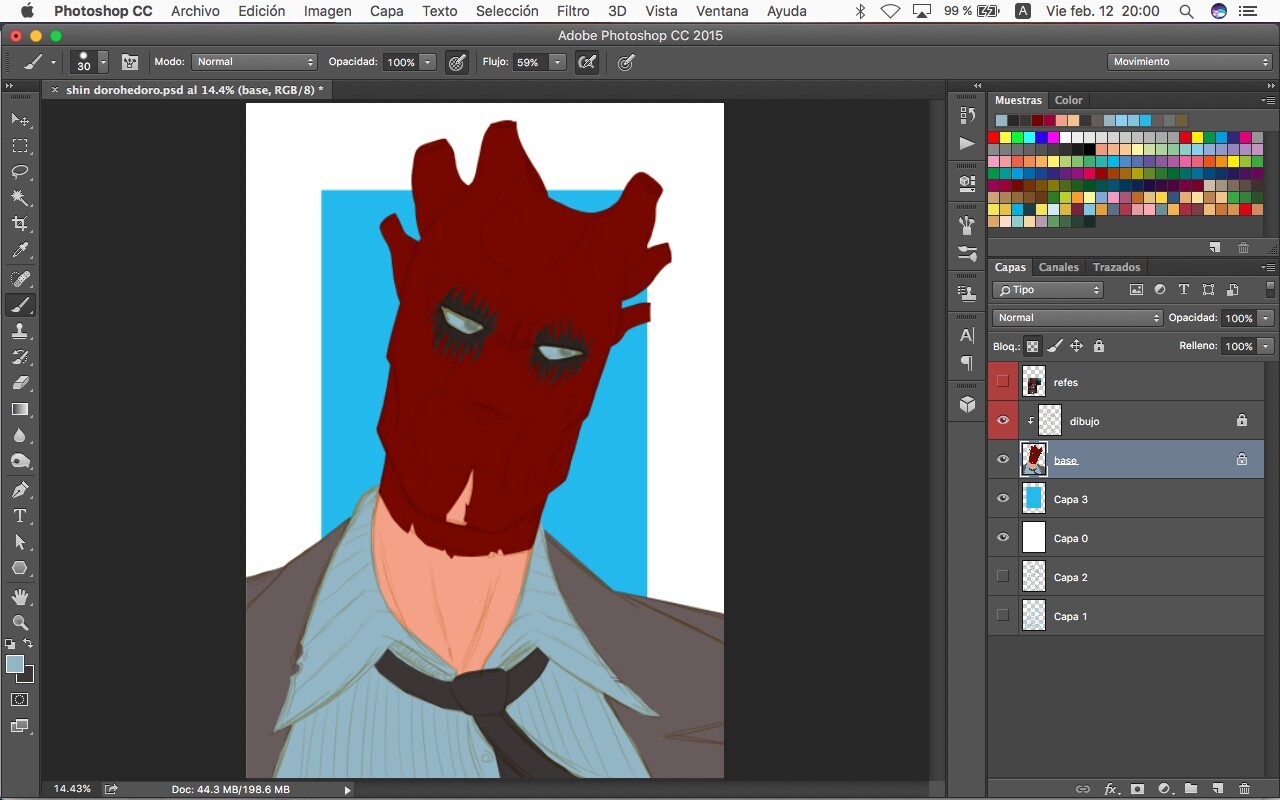This screenshot has width=1280, height=800.
Task: Select the Eraser tool
Action: [20, 383]
